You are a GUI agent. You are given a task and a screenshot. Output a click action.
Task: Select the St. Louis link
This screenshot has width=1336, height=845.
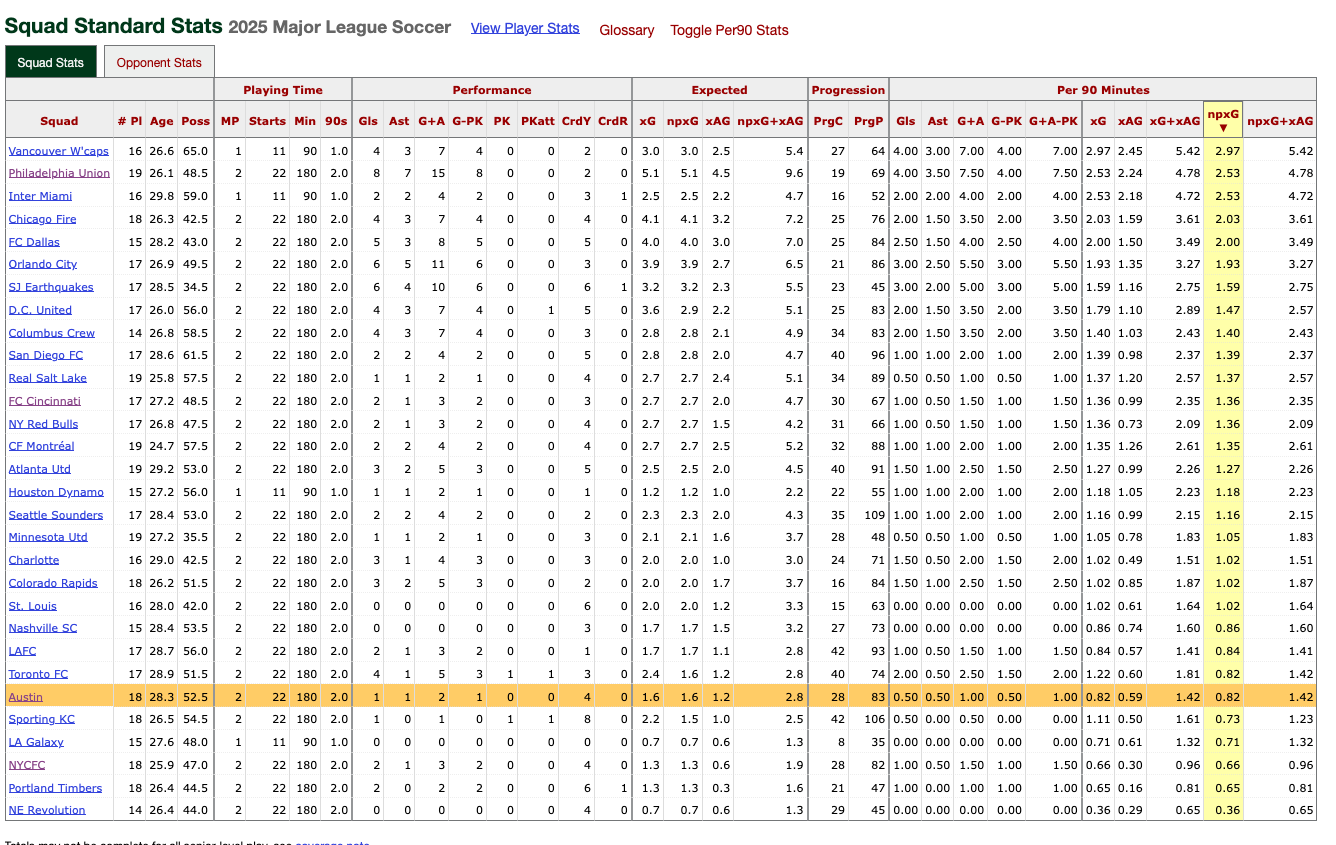click(x=33, y=606)
